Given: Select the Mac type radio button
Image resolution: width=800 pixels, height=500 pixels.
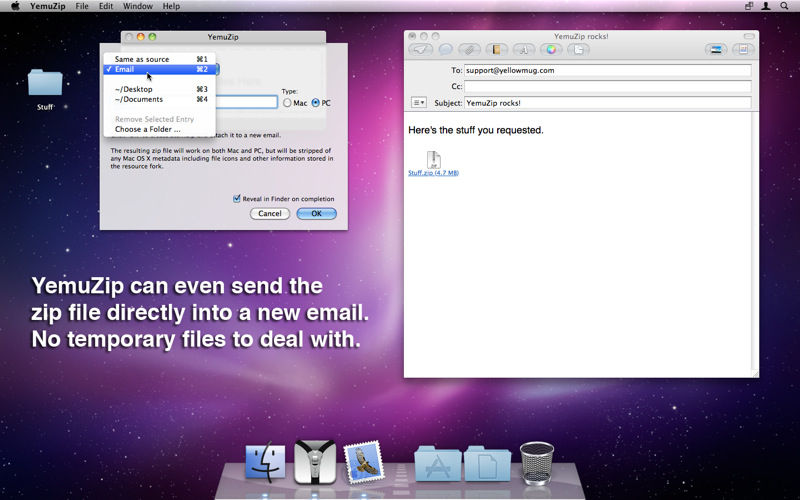Looking at the screenshot, I should point(287,103).
